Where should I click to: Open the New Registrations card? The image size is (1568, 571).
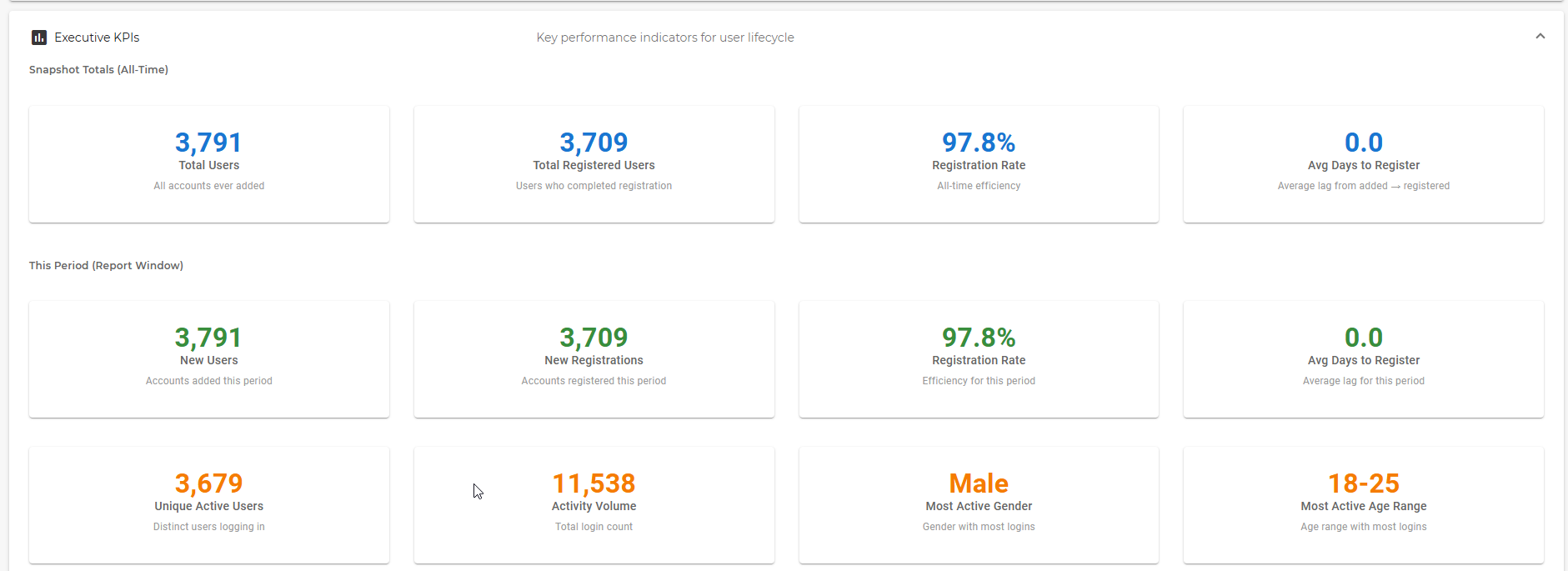click(594, 359)
